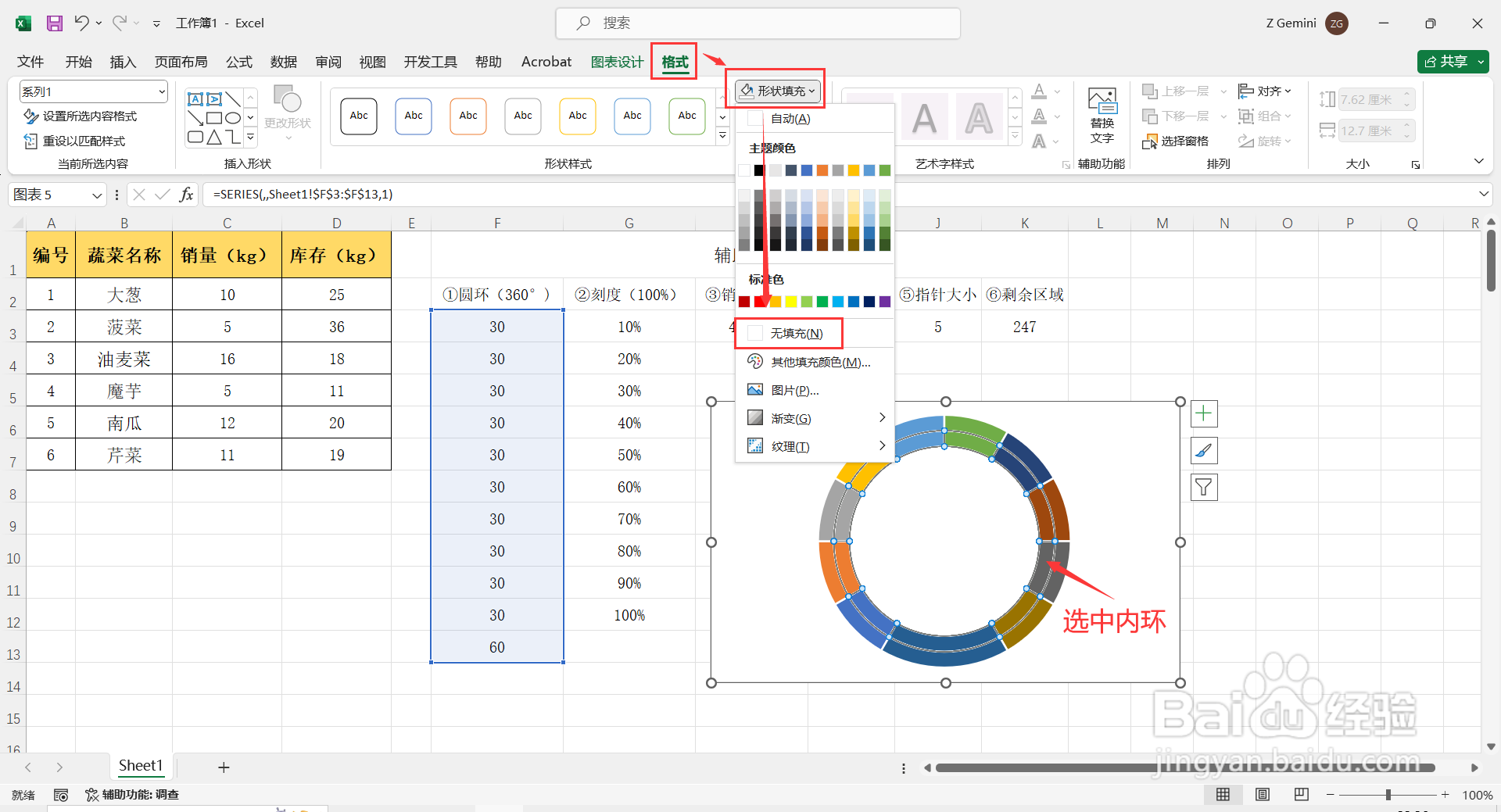Open the ZG account avatar
This screenshot has width=1501, height=812.
[1337, 23]
